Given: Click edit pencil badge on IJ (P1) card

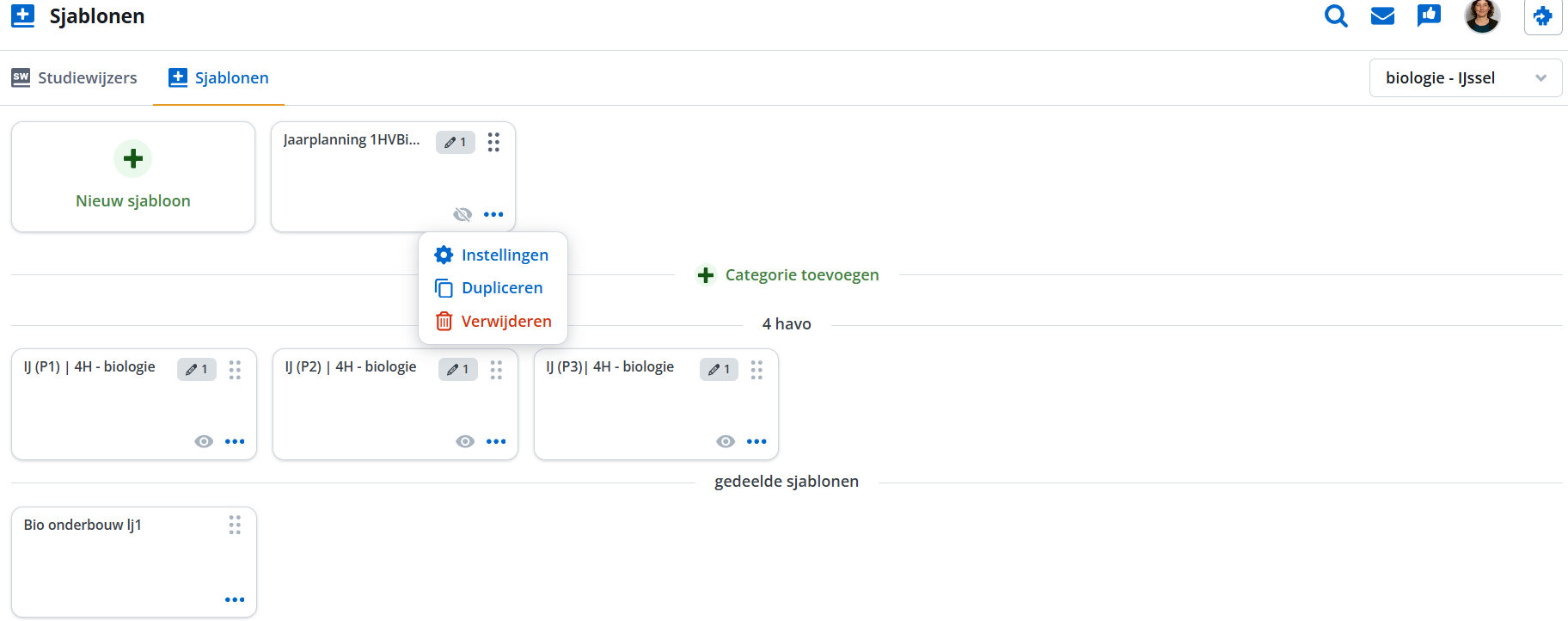Looking at the screenshot, I should pos(197,369).
